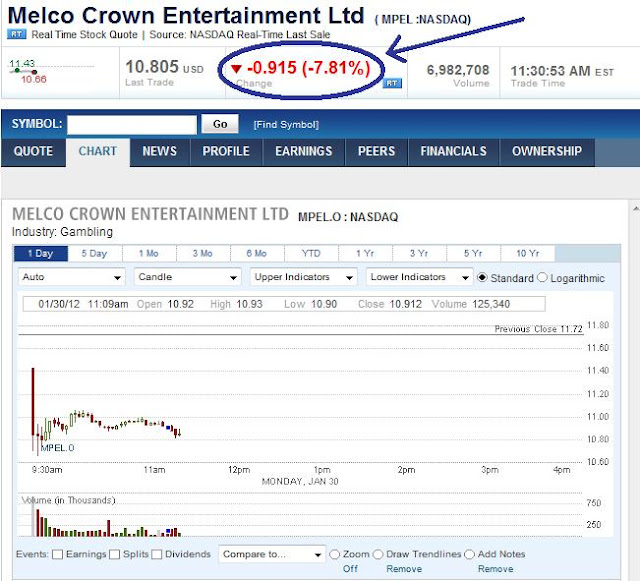Click the day range mini chart 11.43–10.66

(51, 72)
